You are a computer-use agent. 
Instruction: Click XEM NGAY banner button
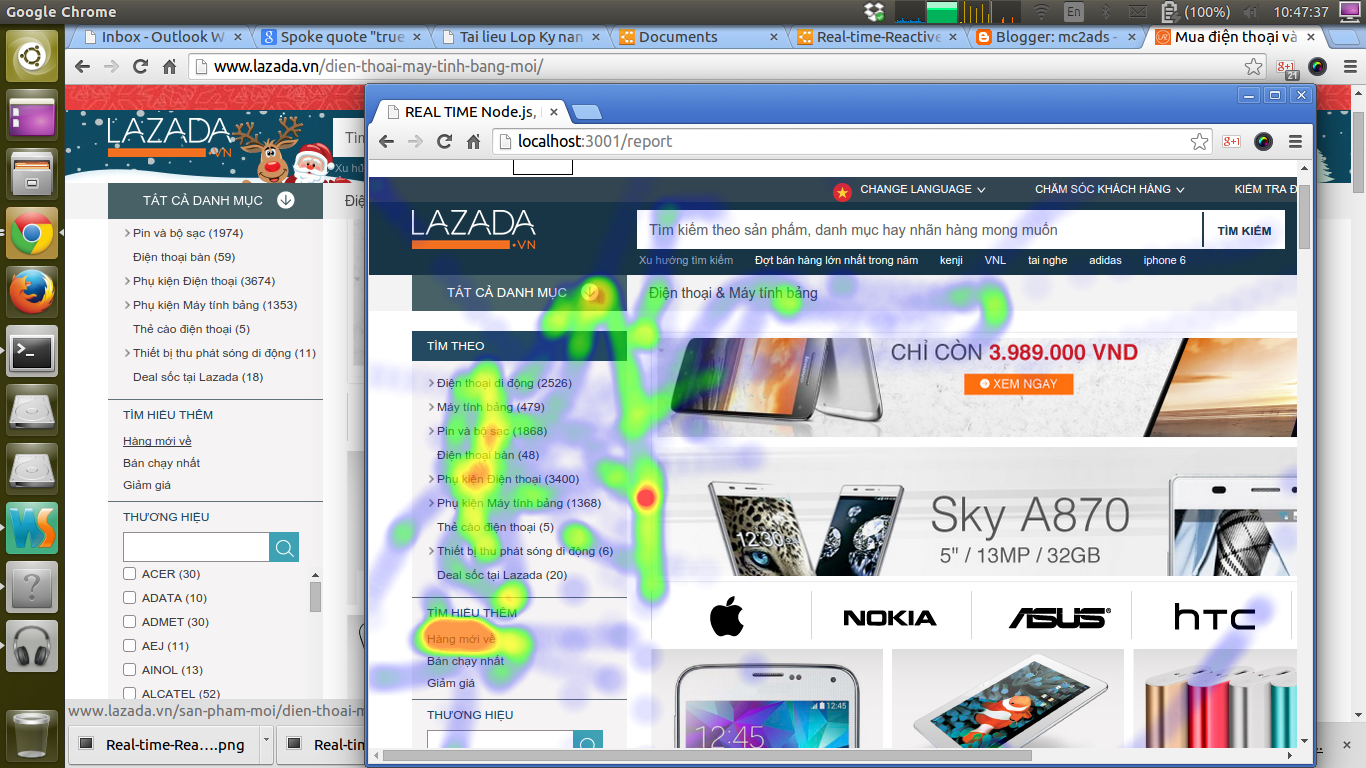coord(1018,384)
